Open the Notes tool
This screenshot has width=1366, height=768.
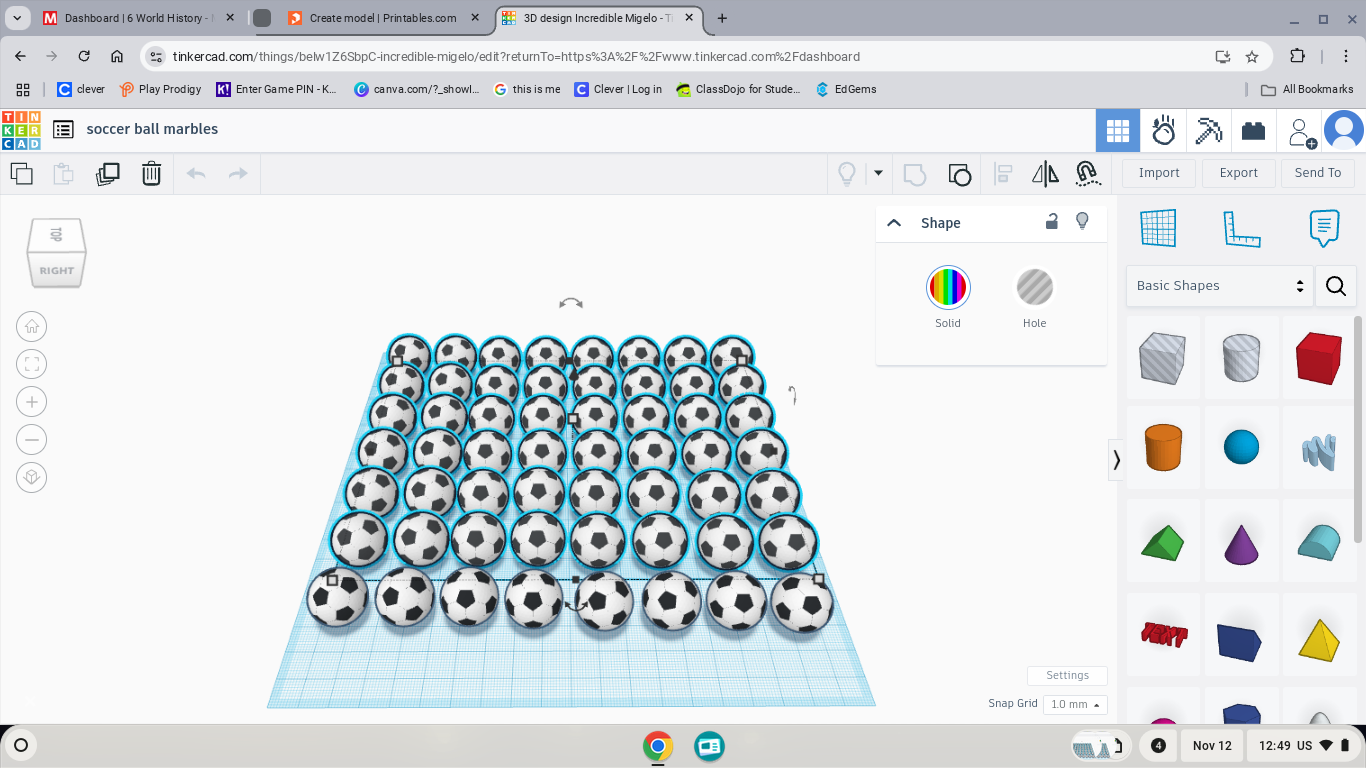1324,229
